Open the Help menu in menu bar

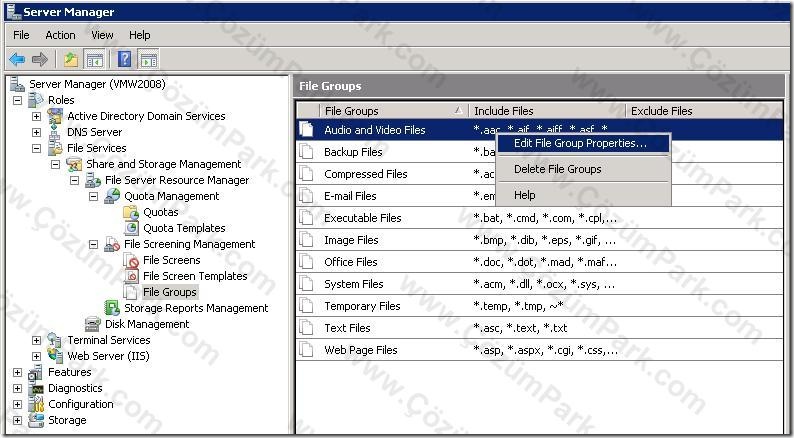(x=140, y=35)
